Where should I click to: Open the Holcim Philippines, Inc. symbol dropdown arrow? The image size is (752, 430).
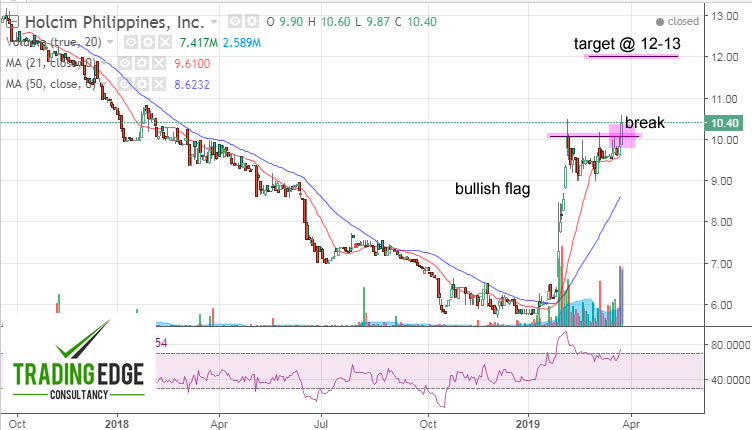click(214, 22)
